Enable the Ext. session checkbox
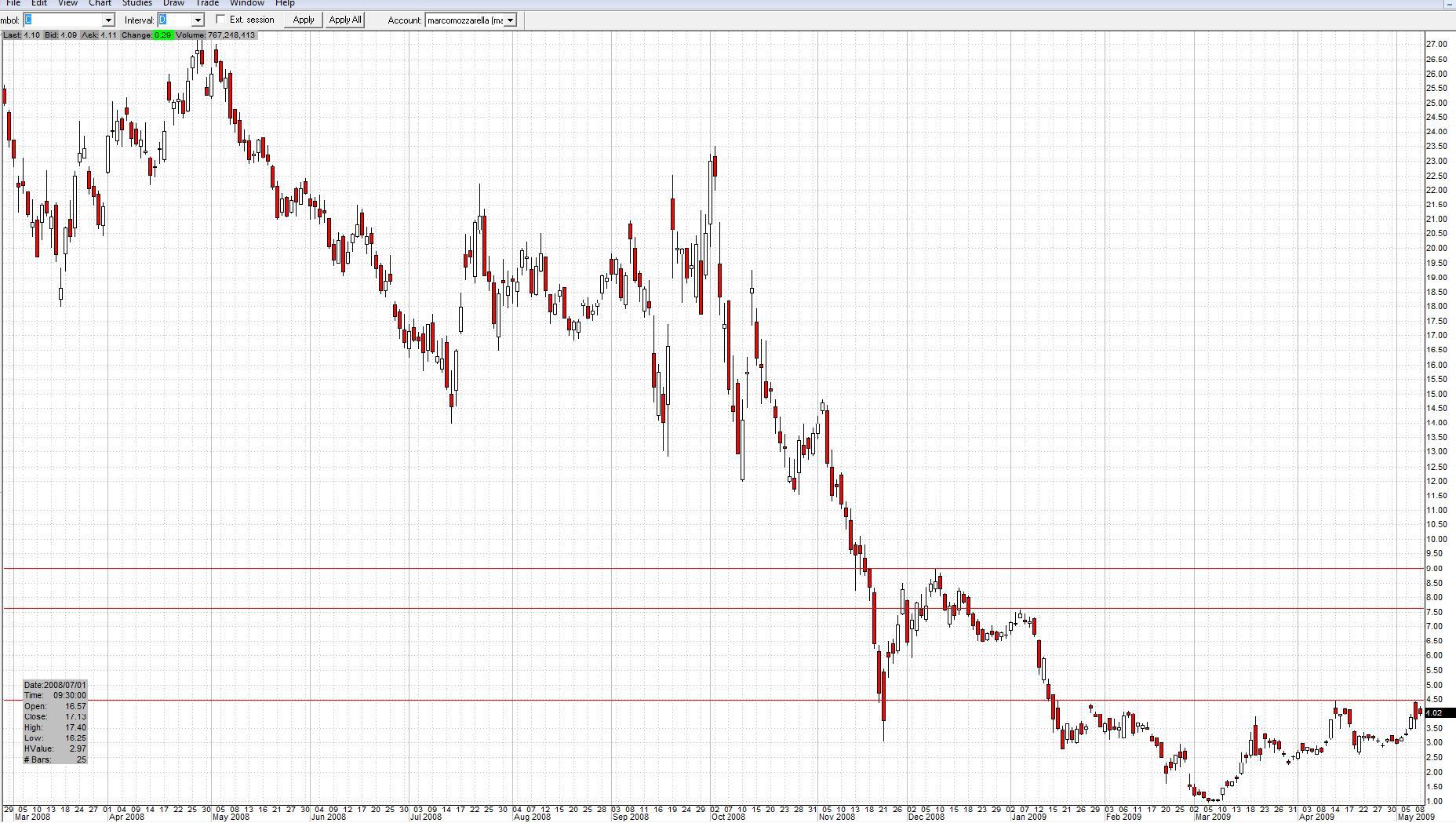 [221, 20]
